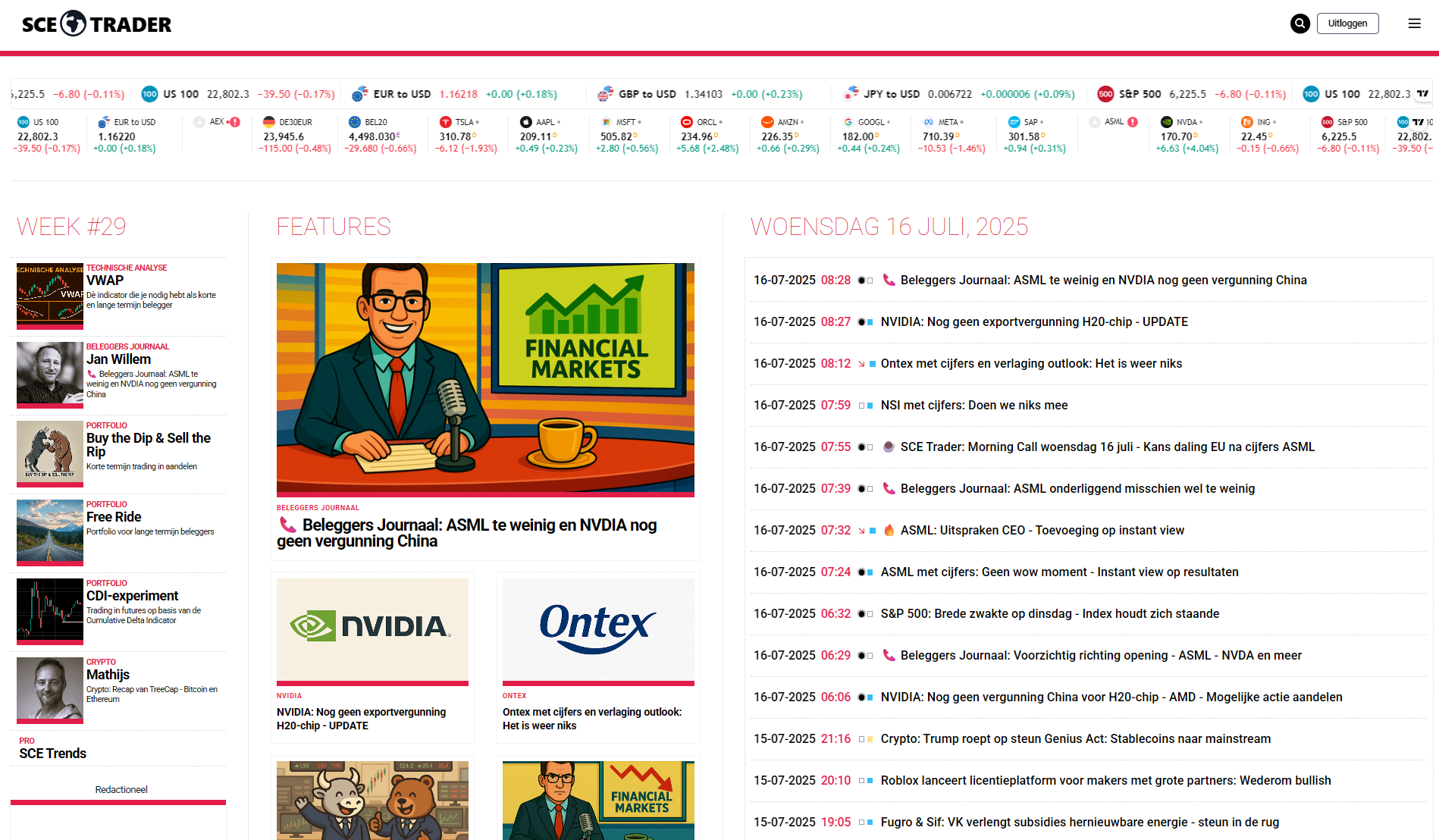Open the hamburger menu
Viewport: 1439px width, 840px height.
click(x=1414, y=24)
